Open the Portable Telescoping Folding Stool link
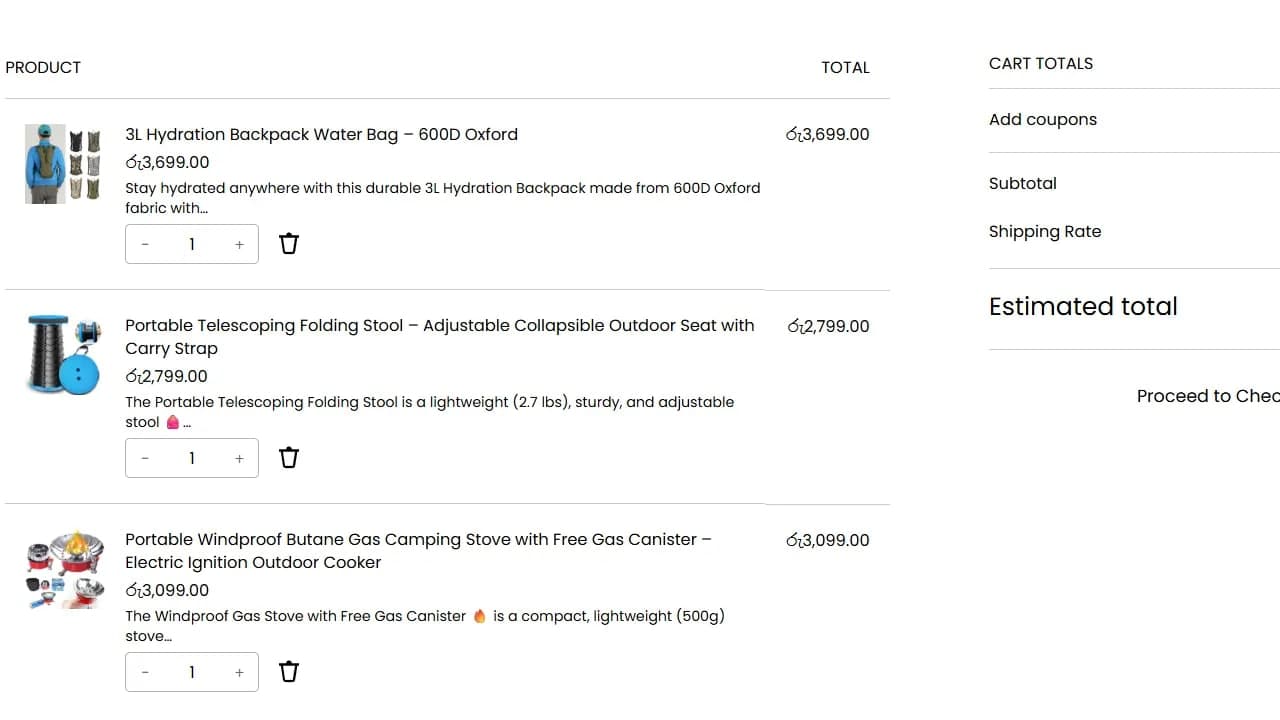The width and height of the screenshot is (1280, 720). (x=440, y=337)
